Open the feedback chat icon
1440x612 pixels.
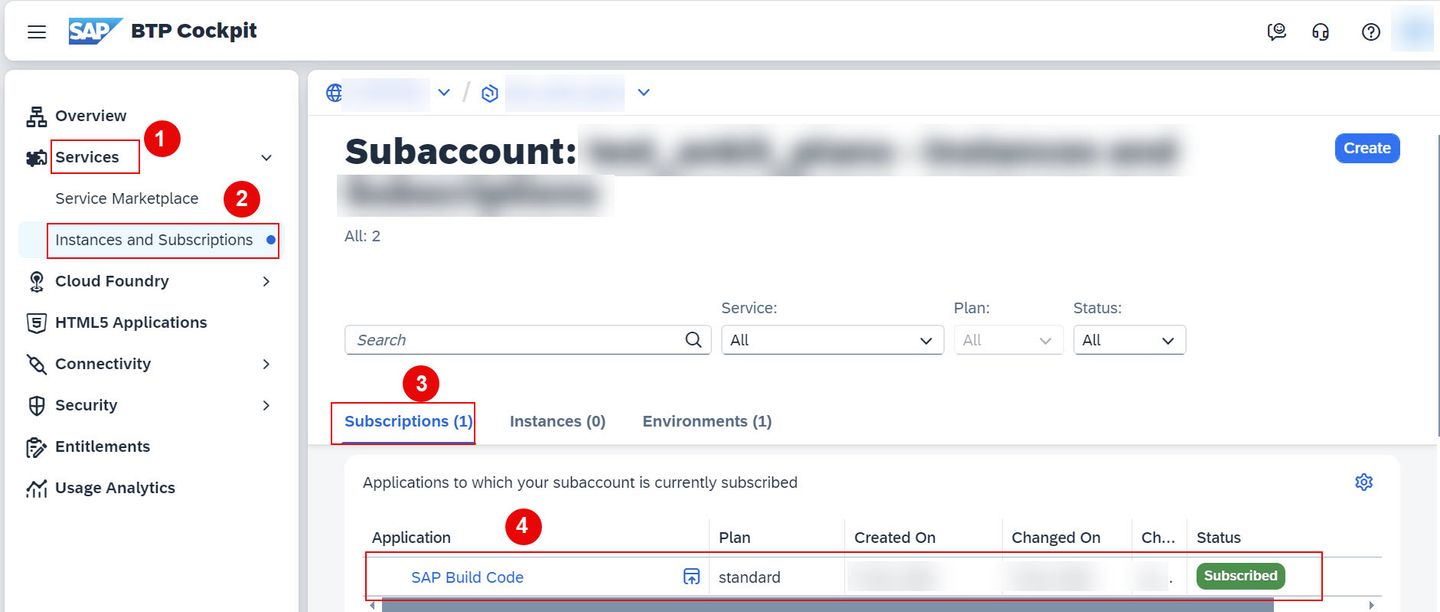(1276, 32)
